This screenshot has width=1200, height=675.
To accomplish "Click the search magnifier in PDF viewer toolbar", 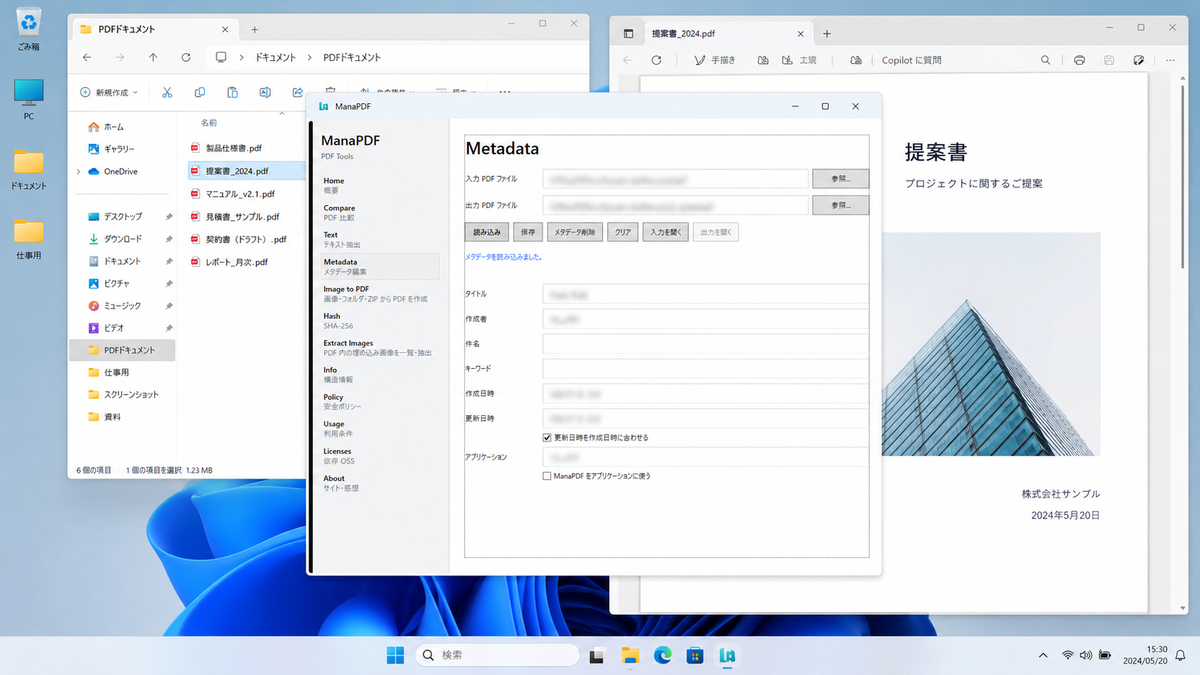I will pyautogui.click(x=1045, y=60).
